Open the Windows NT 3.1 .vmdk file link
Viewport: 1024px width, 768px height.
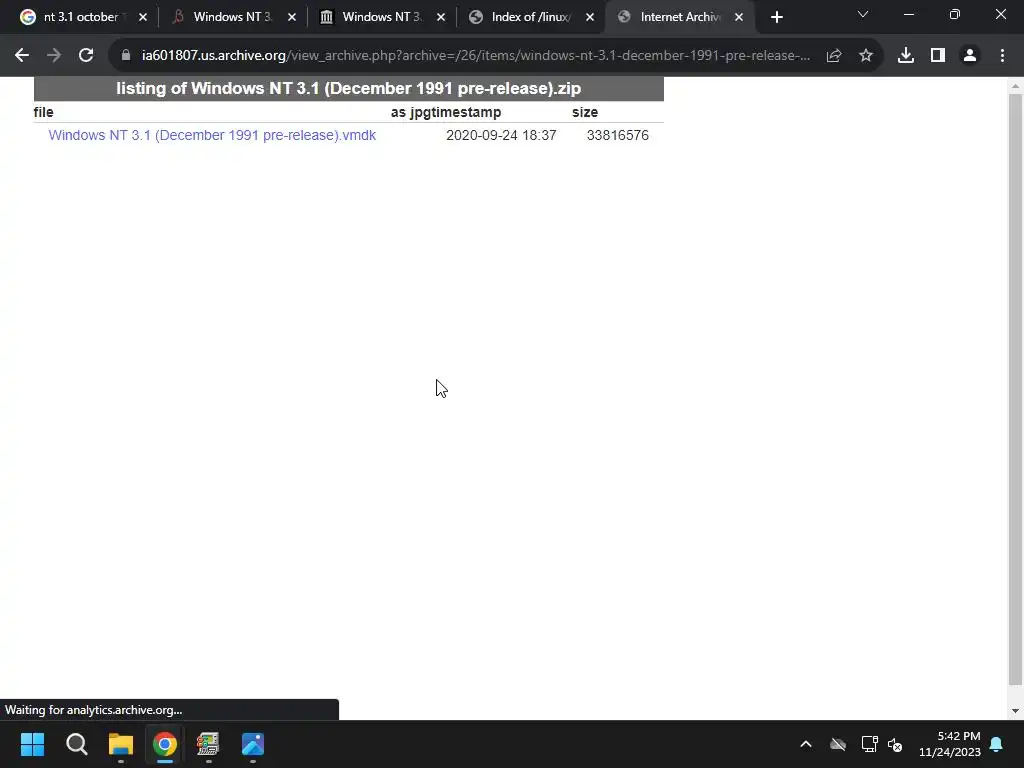[212, 135]
